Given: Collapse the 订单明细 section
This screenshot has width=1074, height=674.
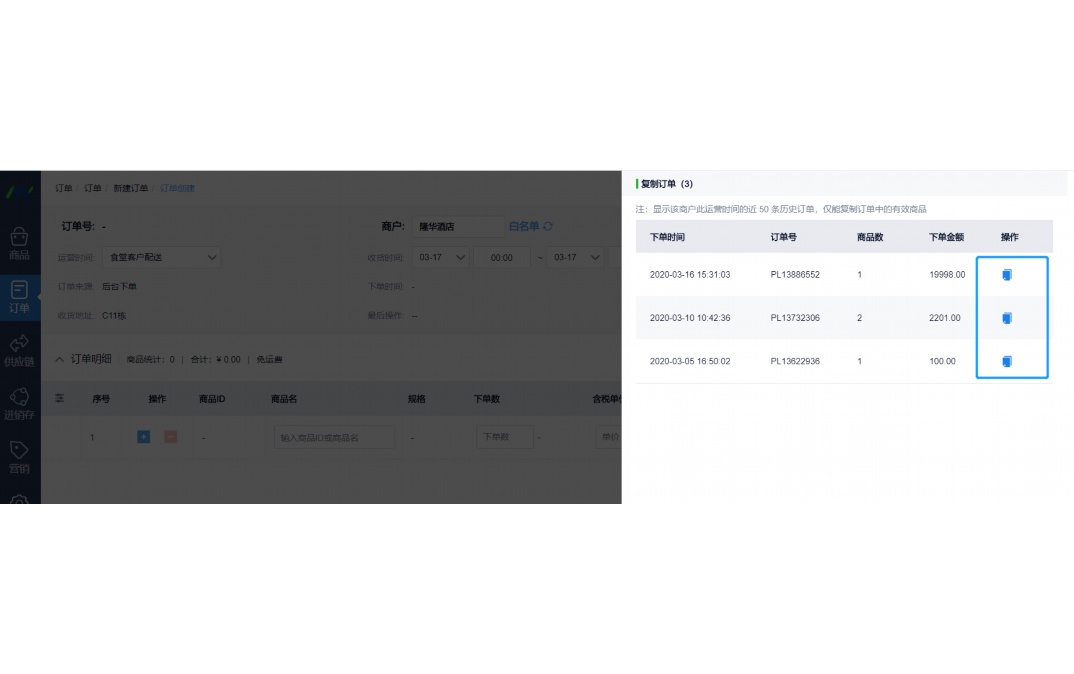Looking at the screenshot, I should [x=60, y=359].
